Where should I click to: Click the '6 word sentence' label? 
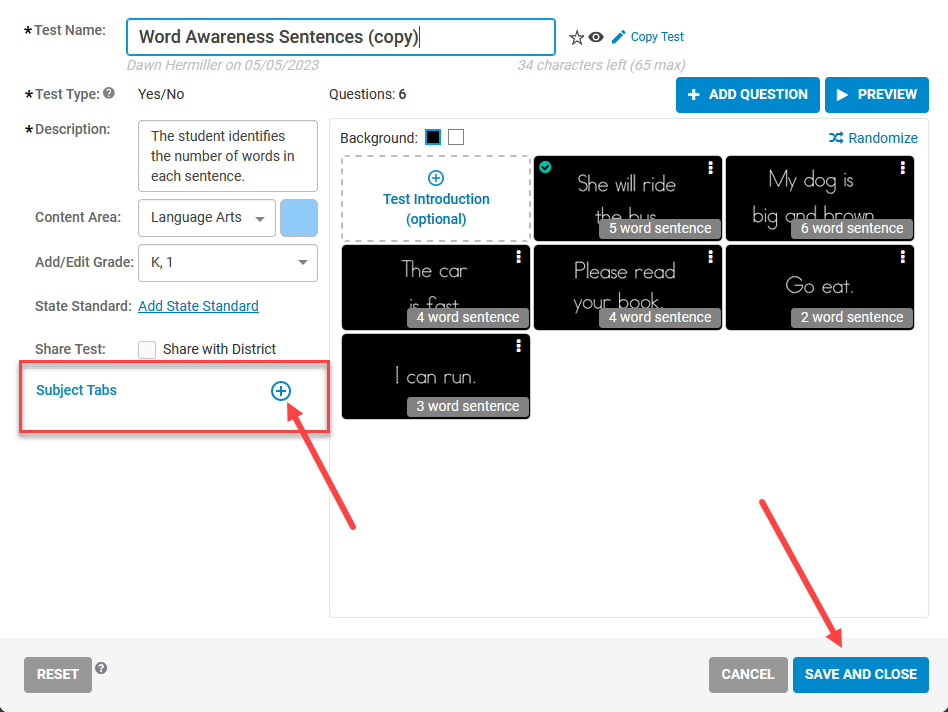click(852, 228)
